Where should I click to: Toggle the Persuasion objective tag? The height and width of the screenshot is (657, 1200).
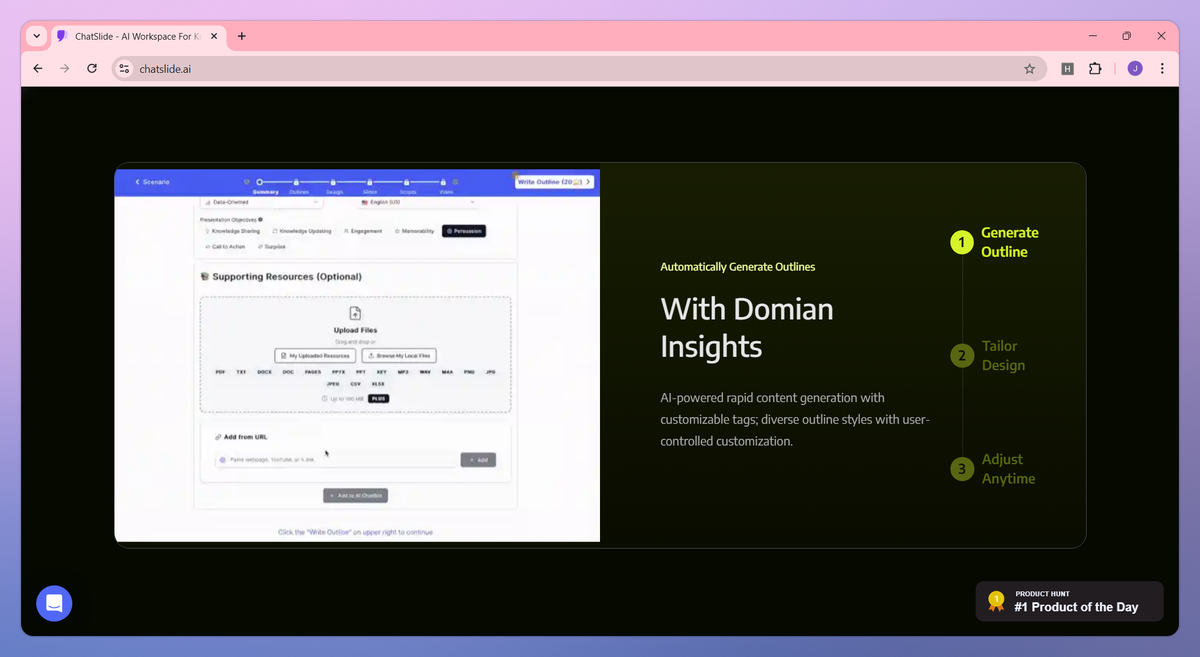tap(464, 231)
